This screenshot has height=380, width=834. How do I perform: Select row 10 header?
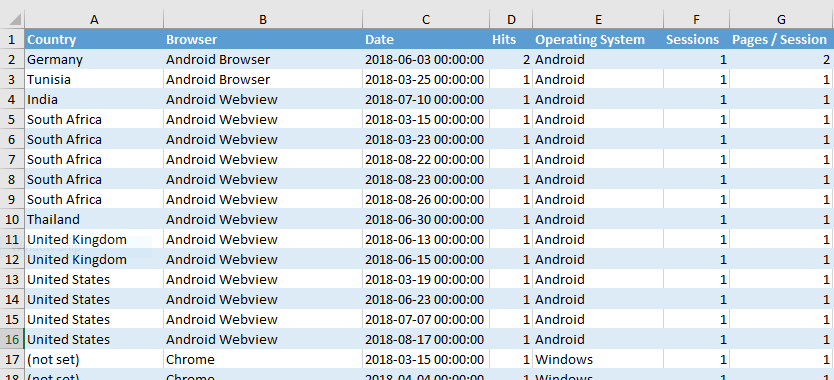click(x=12, y=219)
